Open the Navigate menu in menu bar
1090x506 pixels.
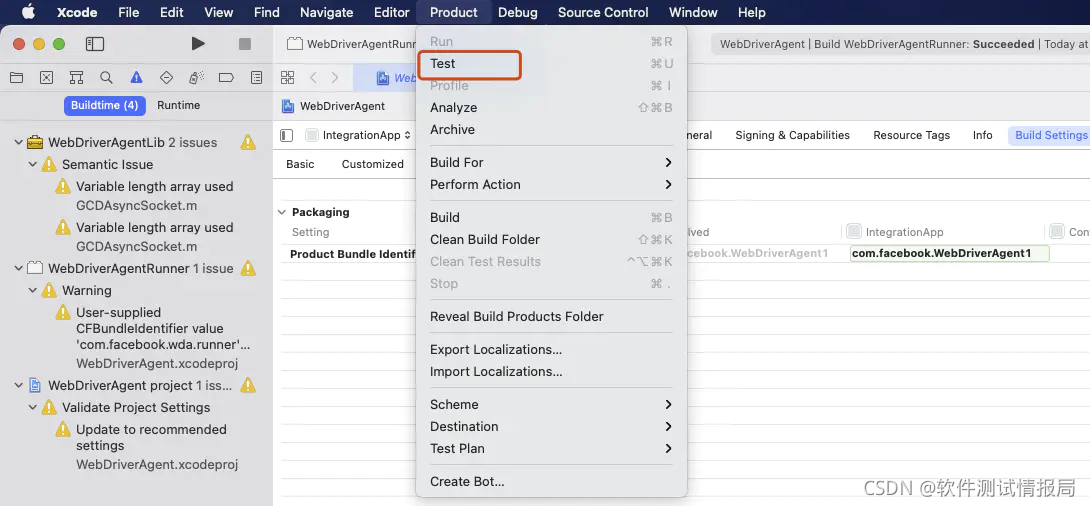coord(327,12)
